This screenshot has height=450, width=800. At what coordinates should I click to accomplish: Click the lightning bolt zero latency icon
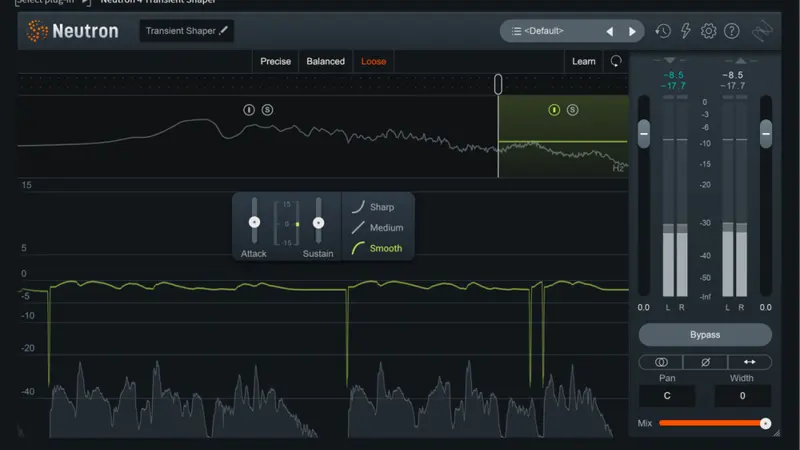coord(686,31)
